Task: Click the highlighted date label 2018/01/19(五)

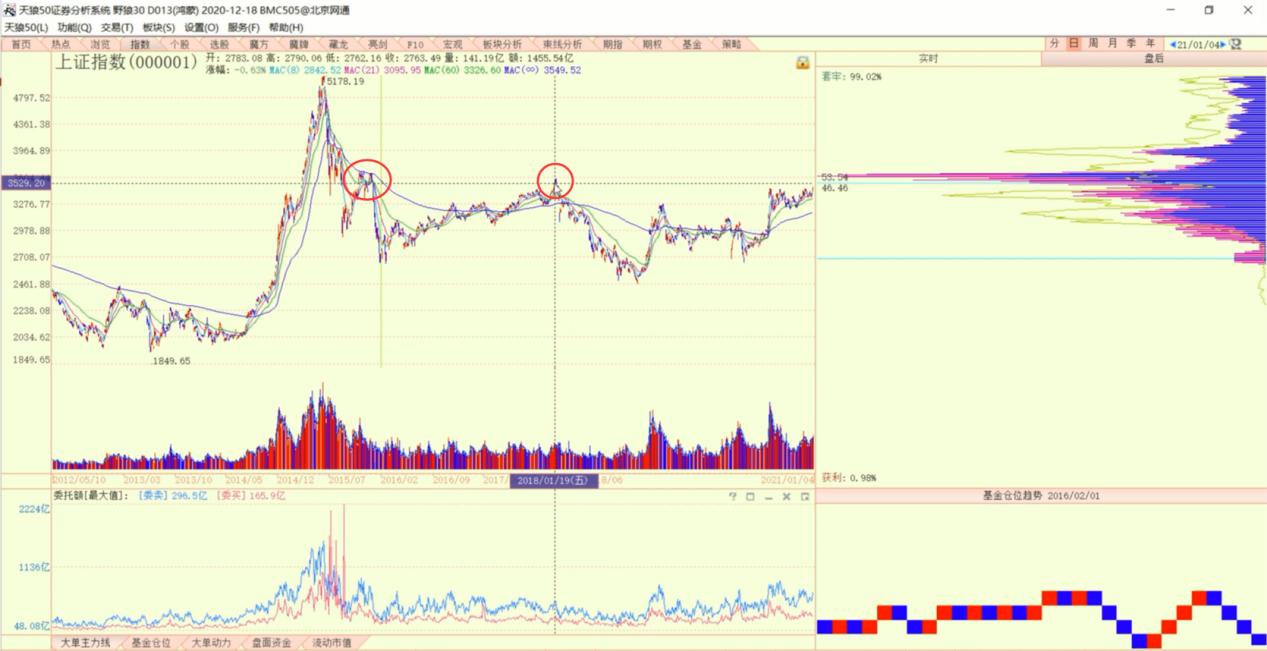Action: [554, 480]
